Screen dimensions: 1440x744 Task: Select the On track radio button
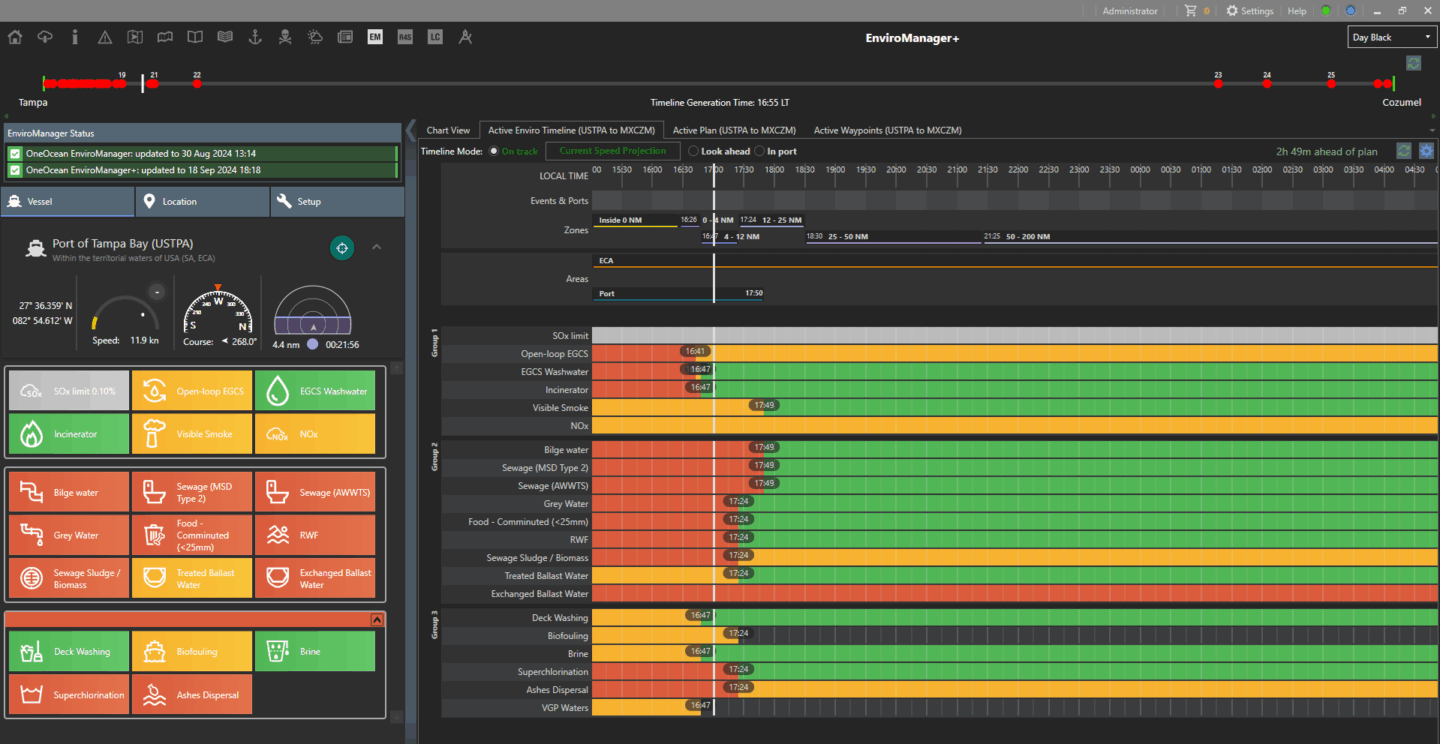pos(493,151)
